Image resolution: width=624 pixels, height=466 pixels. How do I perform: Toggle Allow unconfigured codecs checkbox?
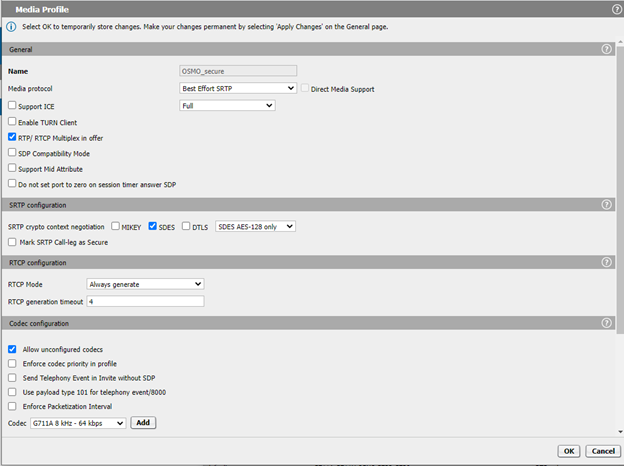(12, 349)
